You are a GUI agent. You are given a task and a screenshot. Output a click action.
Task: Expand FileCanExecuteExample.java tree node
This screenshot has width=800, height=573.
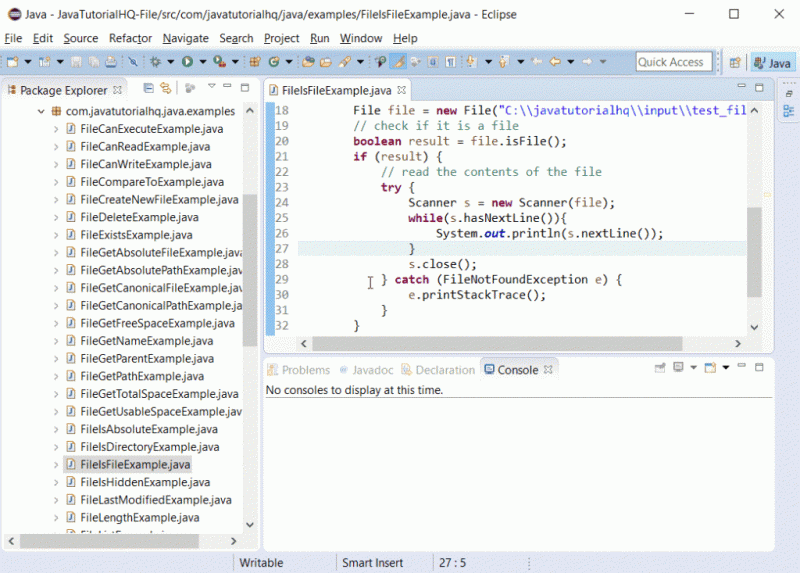point(56,129)
